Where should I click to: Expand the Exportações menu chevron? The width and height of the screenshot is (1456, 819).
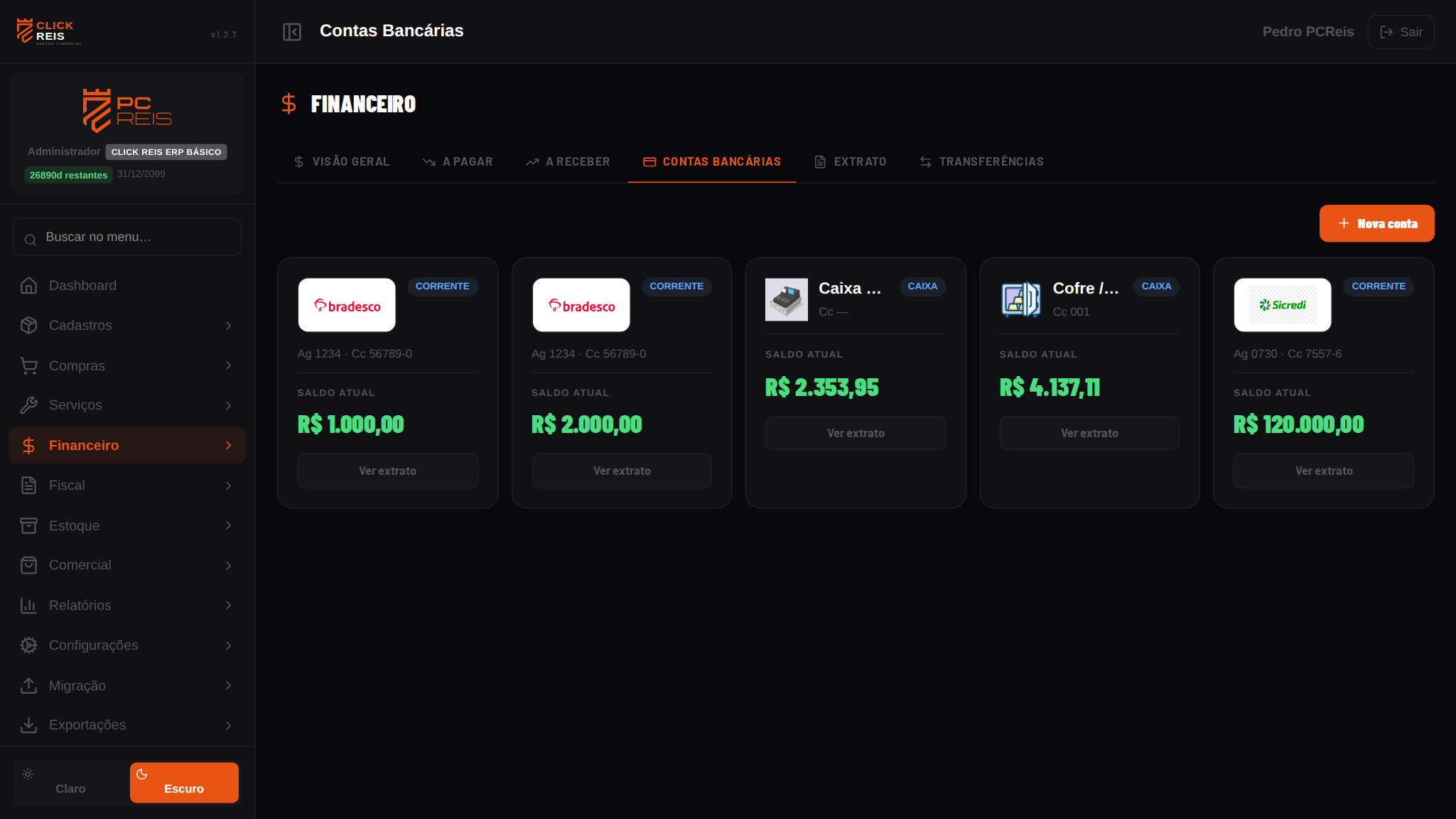229,726
